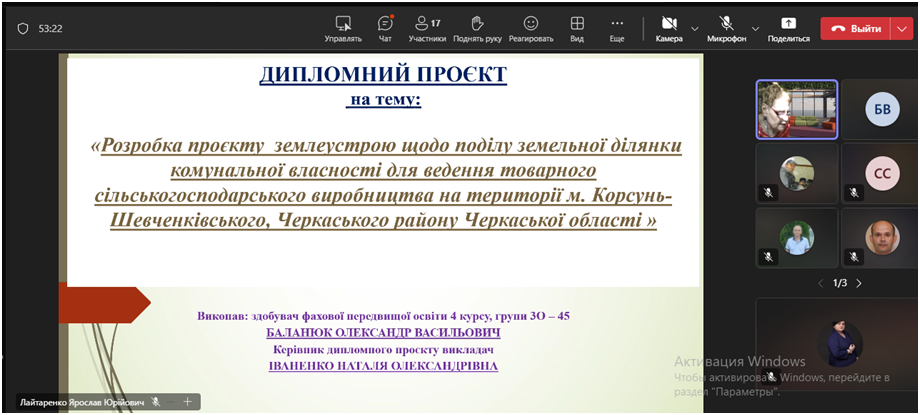Open the Управлять (Take control) option
The width and height of the screenshot is (920, 415).
[343, 28]
